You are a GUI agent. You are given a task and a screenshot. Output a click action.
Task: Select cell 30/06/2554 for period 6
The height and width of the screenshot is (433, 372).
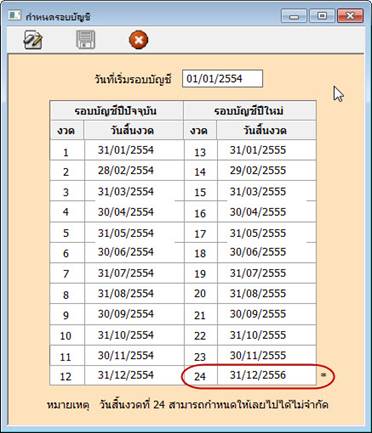(x=134, y=252)
